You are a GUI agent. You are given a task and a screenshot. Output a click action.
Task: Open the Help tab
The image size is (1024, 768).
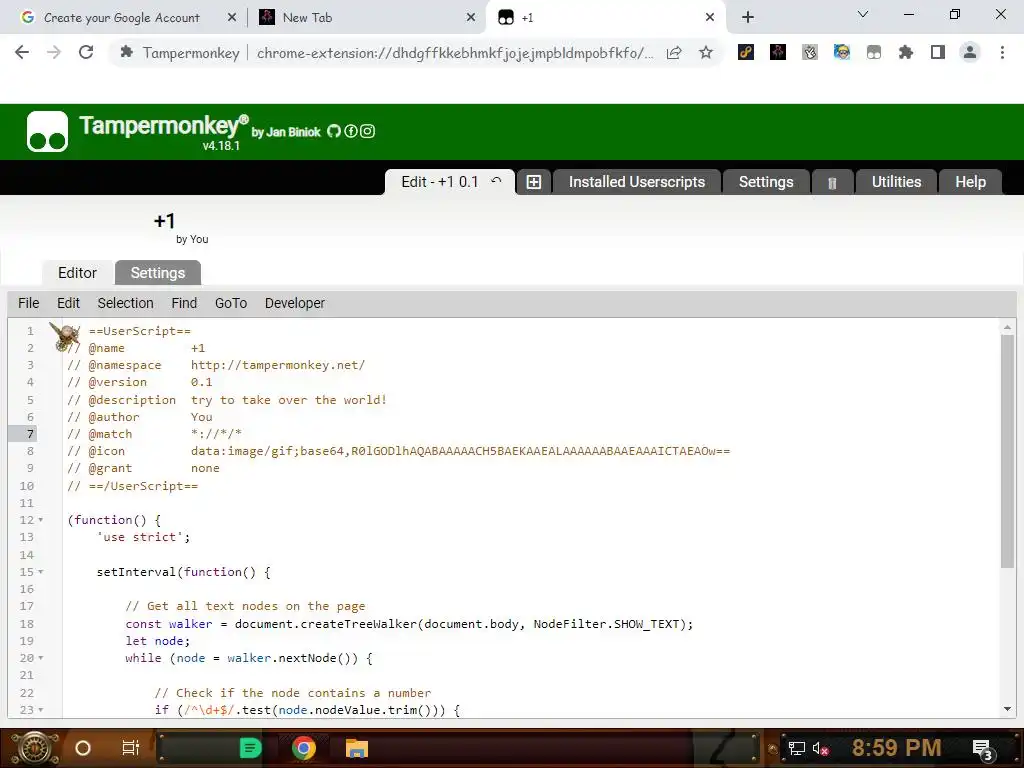tap(970, 182)
